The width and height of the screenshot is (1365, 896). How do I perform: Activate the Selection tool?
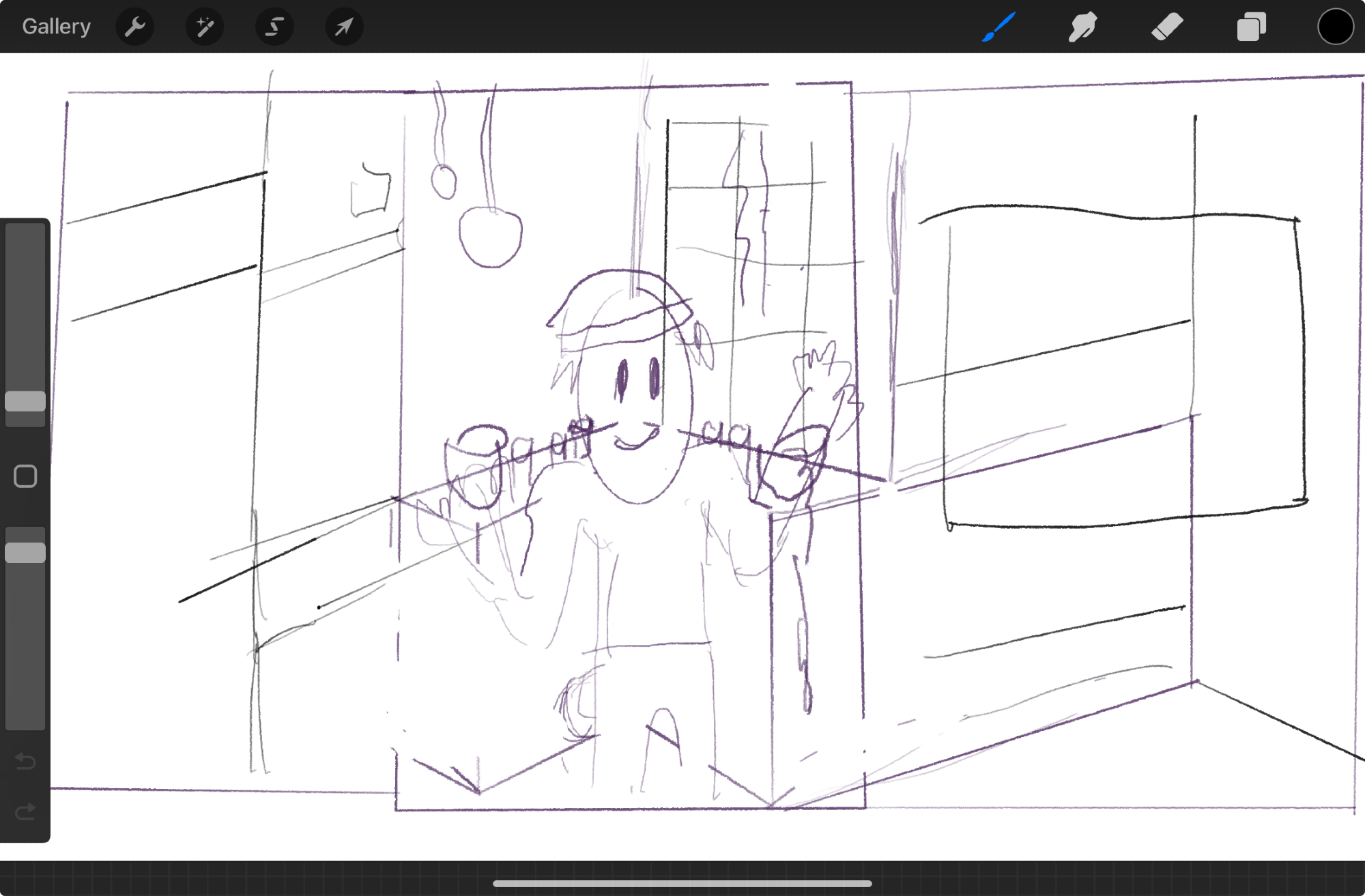274,27
